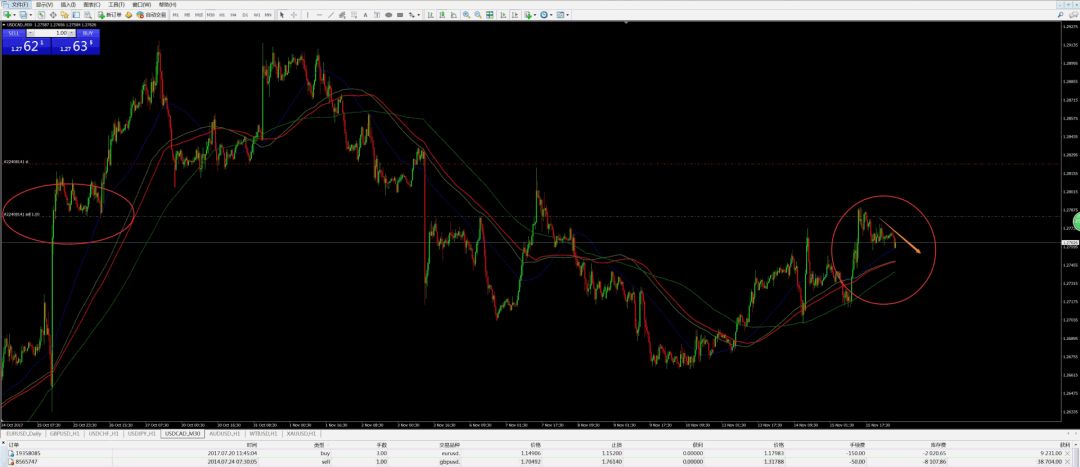Open the new chart dropdown arrow
Screen dimensions: 1080x467
point(17,15)
